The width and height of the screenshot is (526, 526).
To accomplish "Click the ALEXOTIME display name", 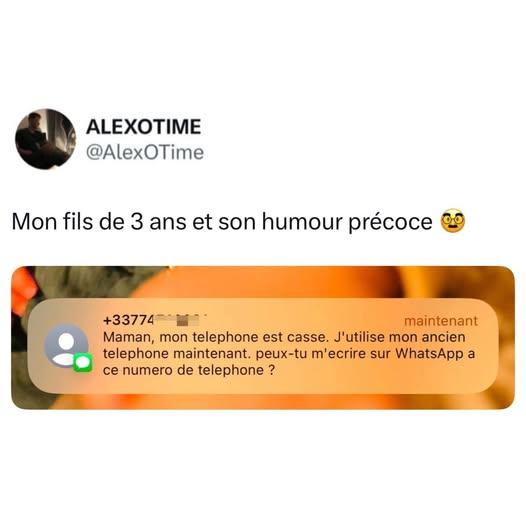I will pyautogui.click(x=144, y=127).
